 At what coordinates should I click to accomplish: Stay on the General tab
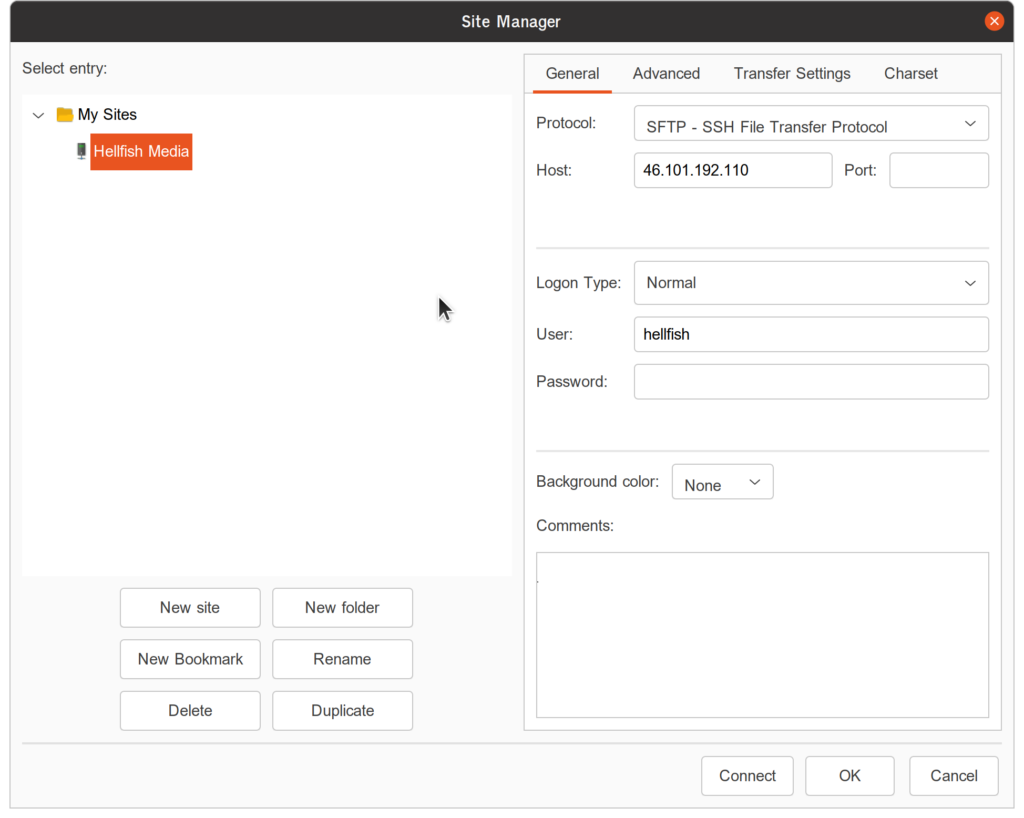coord(572,73)
